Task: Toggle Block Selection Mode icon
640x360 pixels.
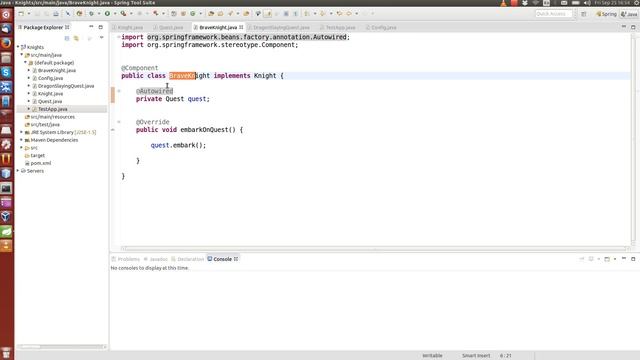Action: [x=286, y=13]
